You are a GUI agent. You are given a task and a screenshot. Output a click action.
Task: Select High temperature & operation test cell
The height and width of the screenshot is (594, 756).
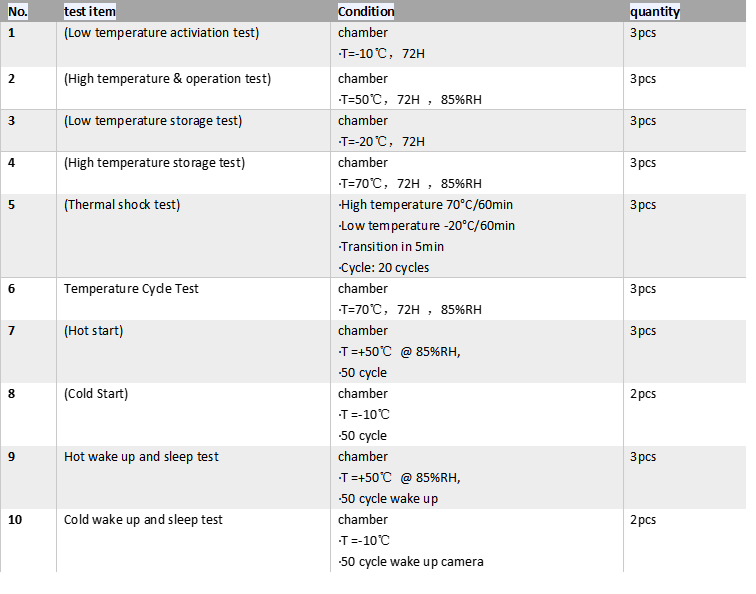pos(167,79)
